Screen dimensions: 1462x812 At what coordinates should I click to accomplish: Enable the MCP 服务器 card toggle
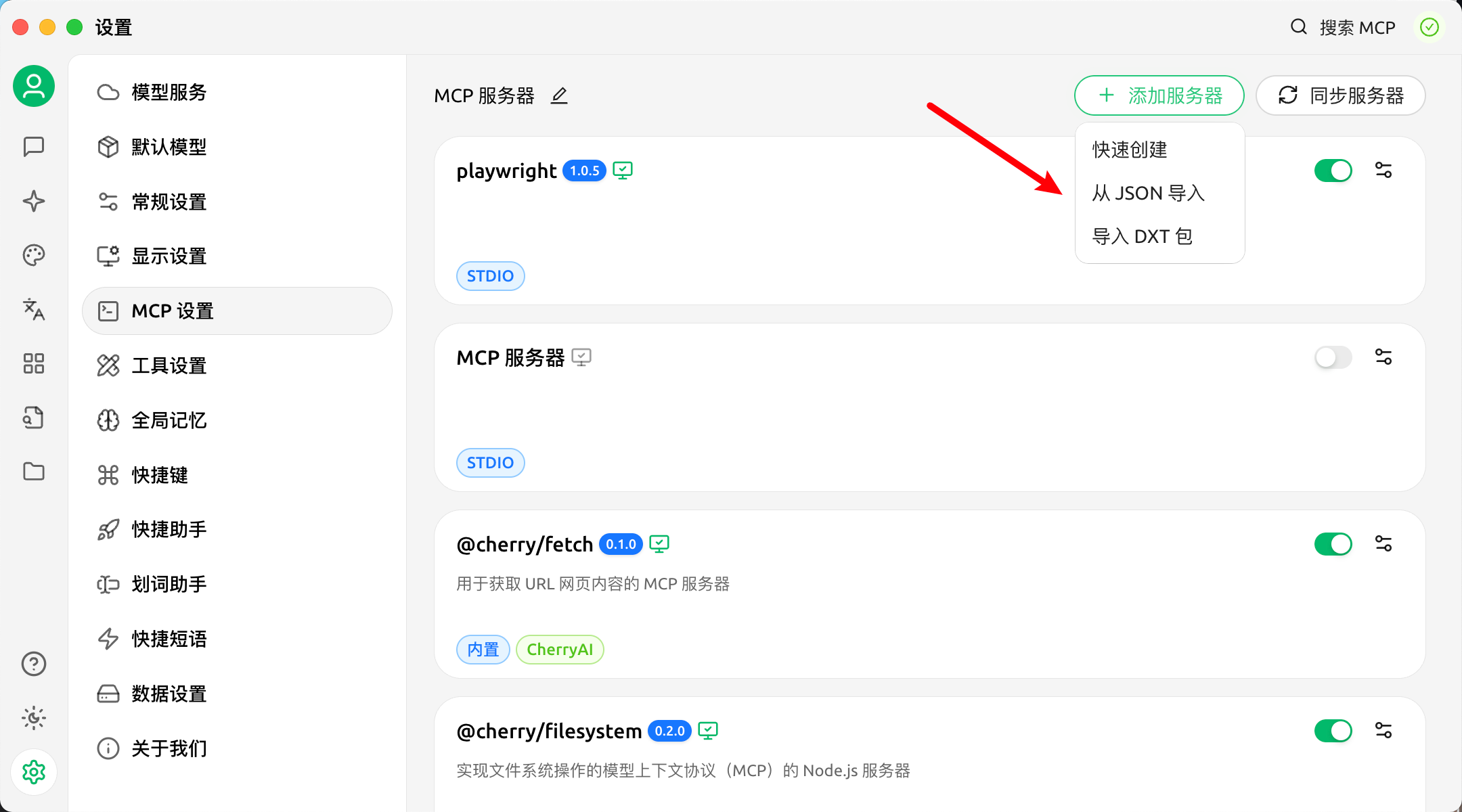tap(1333, 357)
